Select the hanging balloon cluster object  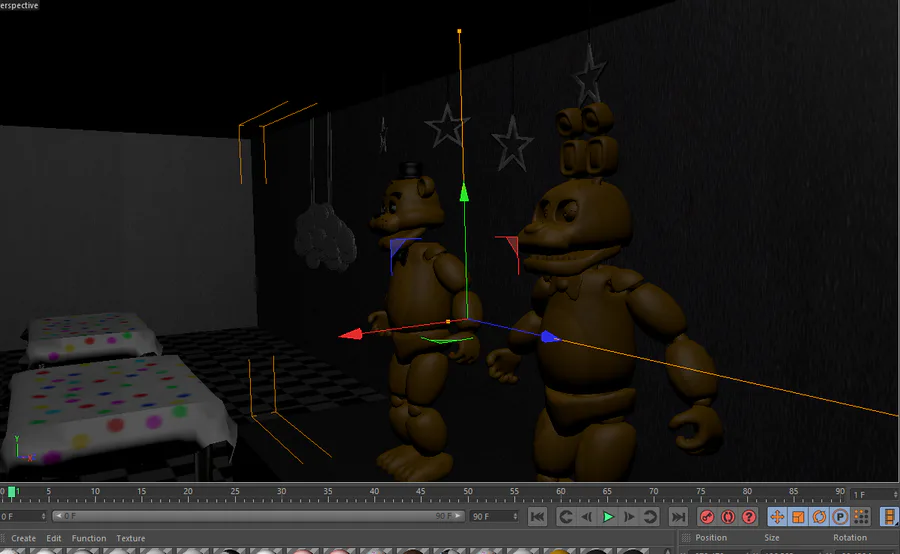[x=325, y=237]
